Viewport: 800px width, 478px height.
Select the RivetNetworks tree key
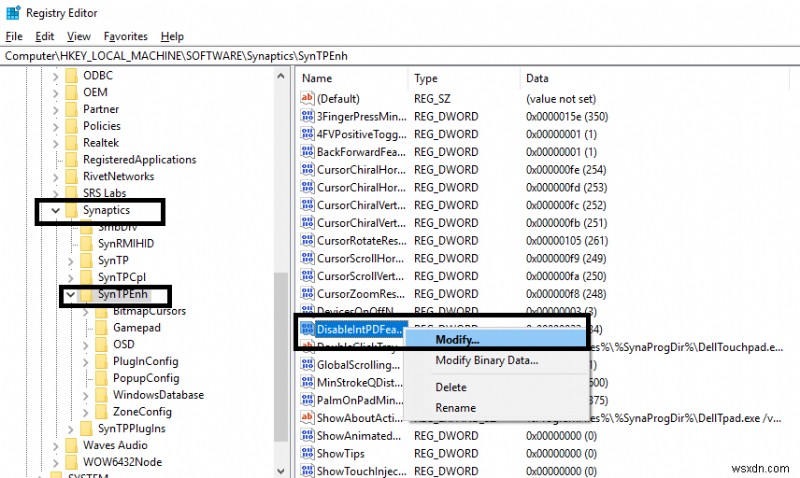click(x=118, y=176)
